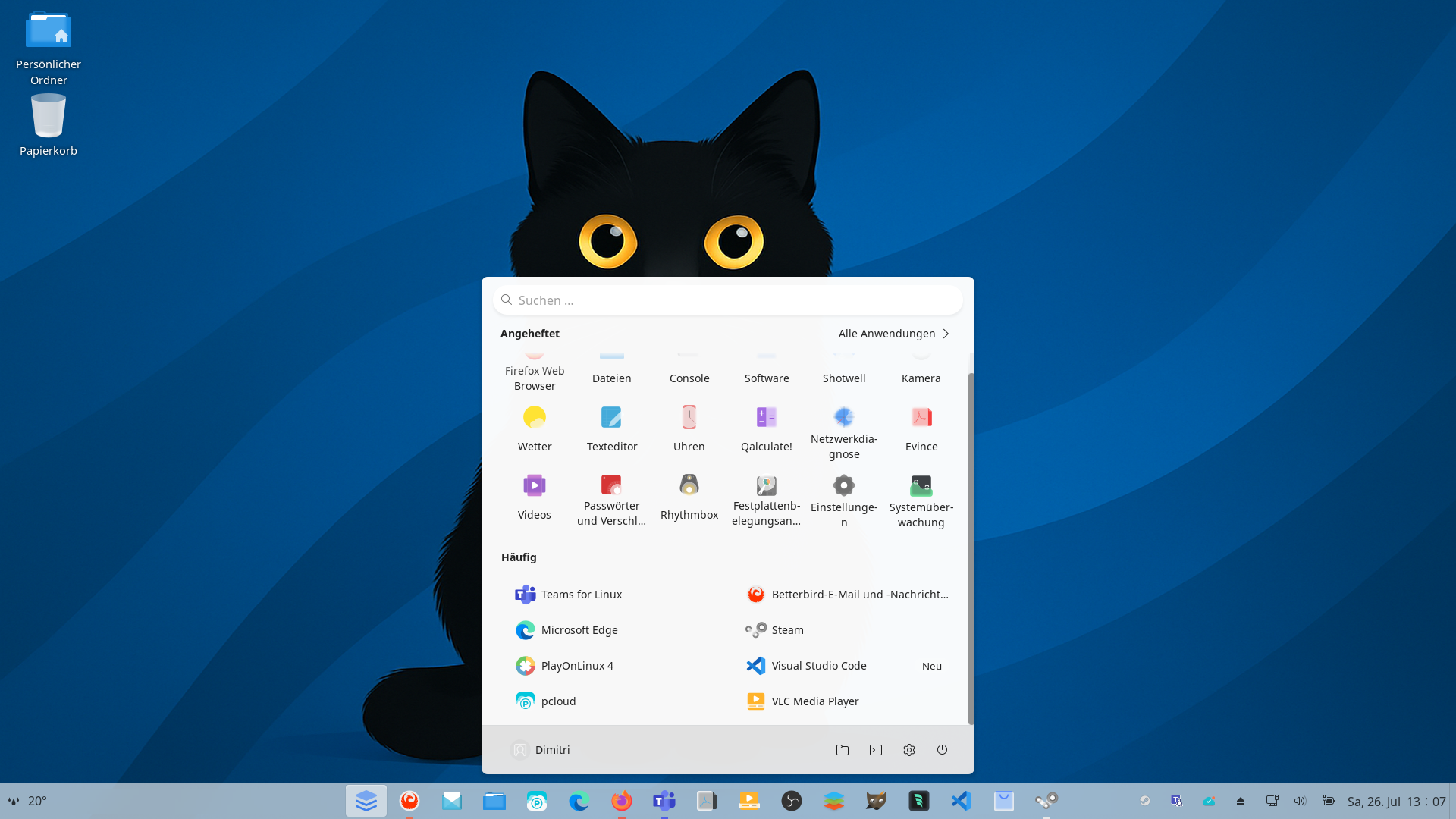The height and width of the screenshot is (819, 1456).
Task: Open Festplattenbelegungsanalyse app
Action: pos(767,500)
